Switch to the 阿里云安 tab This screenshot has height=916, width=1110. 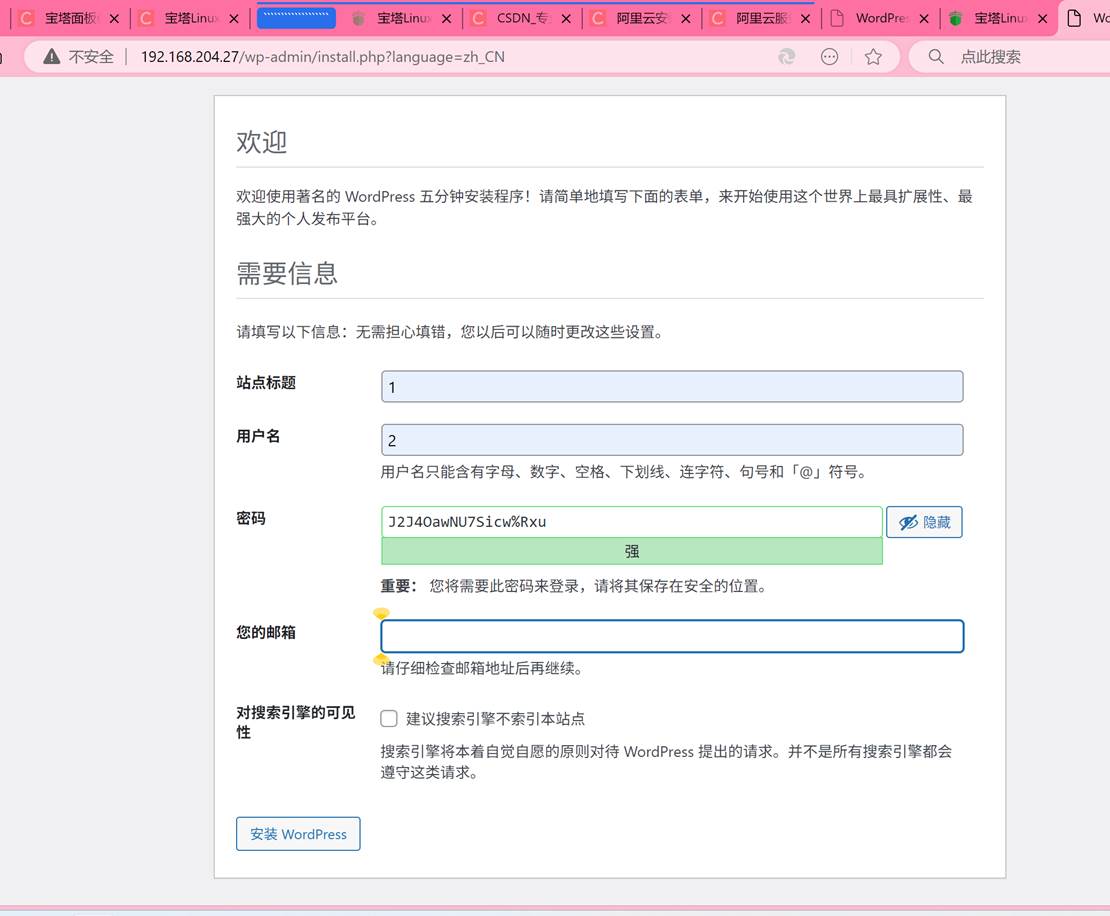coord(642,18)
